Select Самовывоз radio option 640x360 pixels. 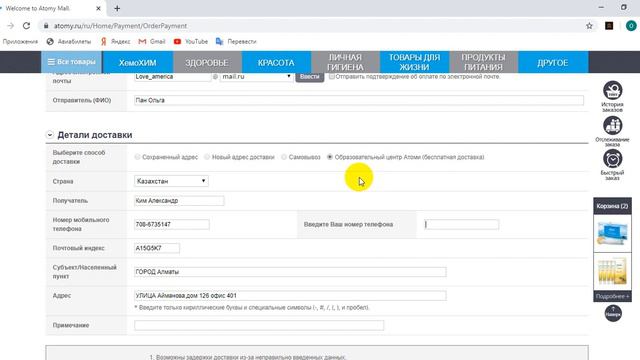point(284,157)
